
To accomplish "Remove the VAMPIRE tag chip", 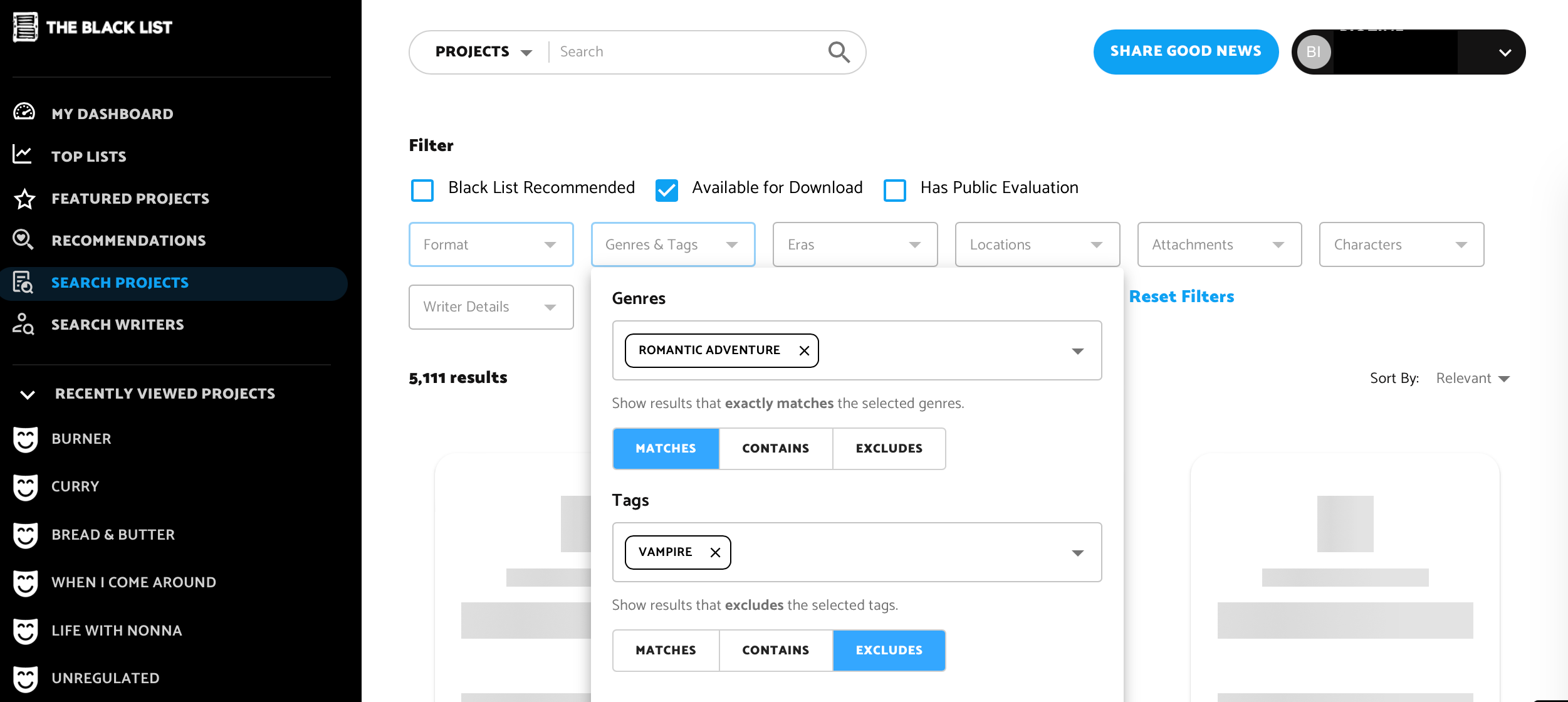I will (715, 552).
